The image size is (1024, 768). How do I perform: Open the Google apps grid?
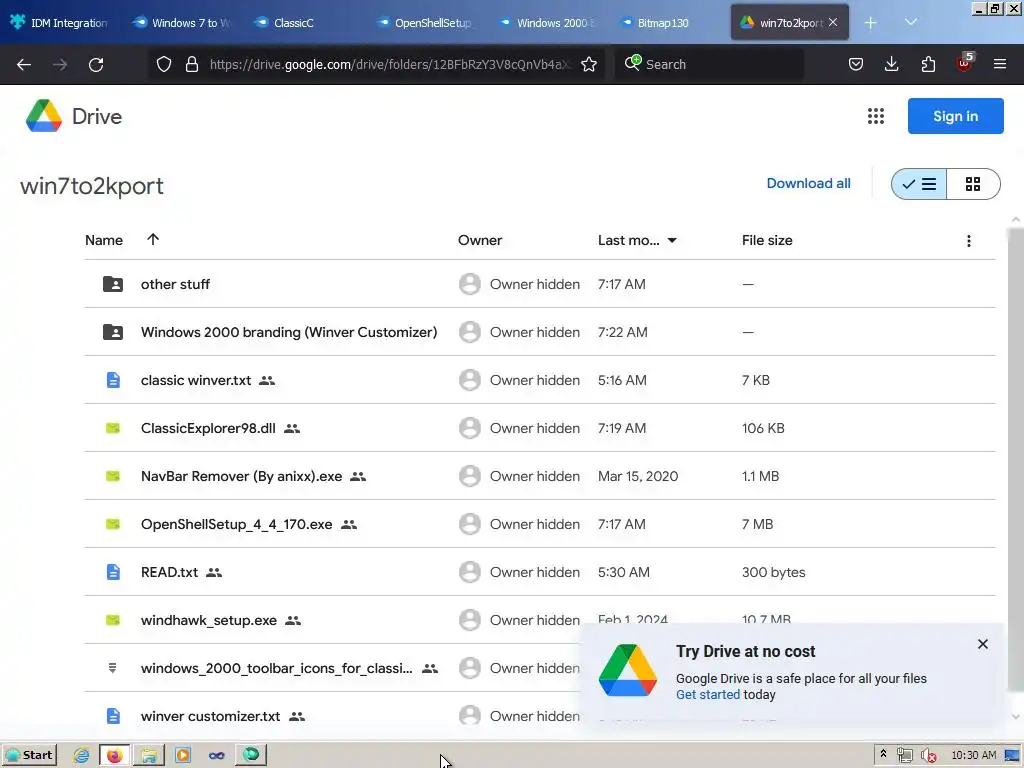[x=876, y=116]
